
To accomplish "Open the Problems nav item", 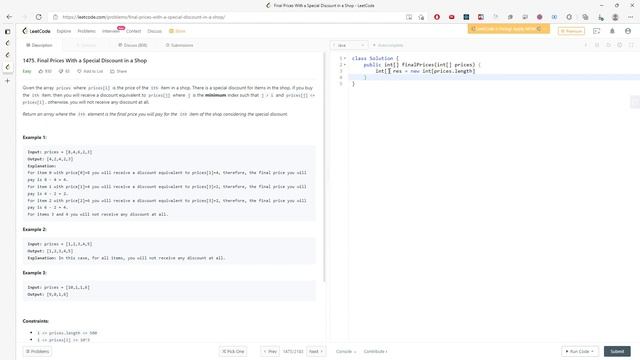I will 87,31.
